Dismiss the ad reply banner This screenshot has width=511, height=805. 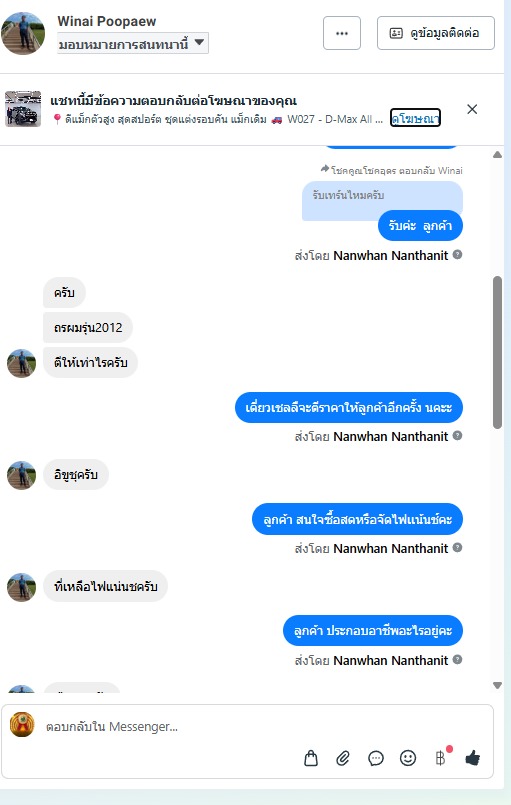(472, 109)
